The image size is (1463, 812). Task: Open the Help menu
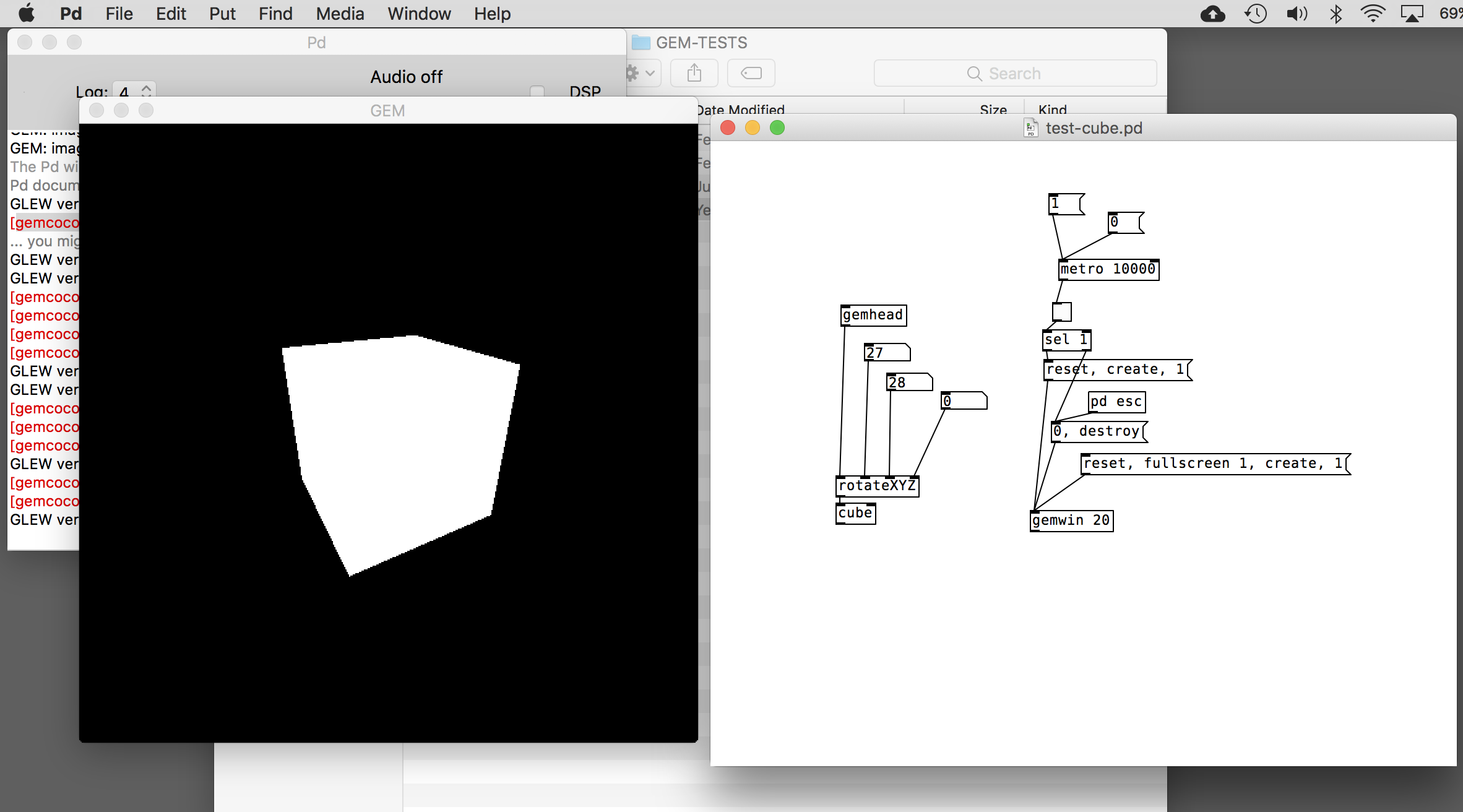492,14
